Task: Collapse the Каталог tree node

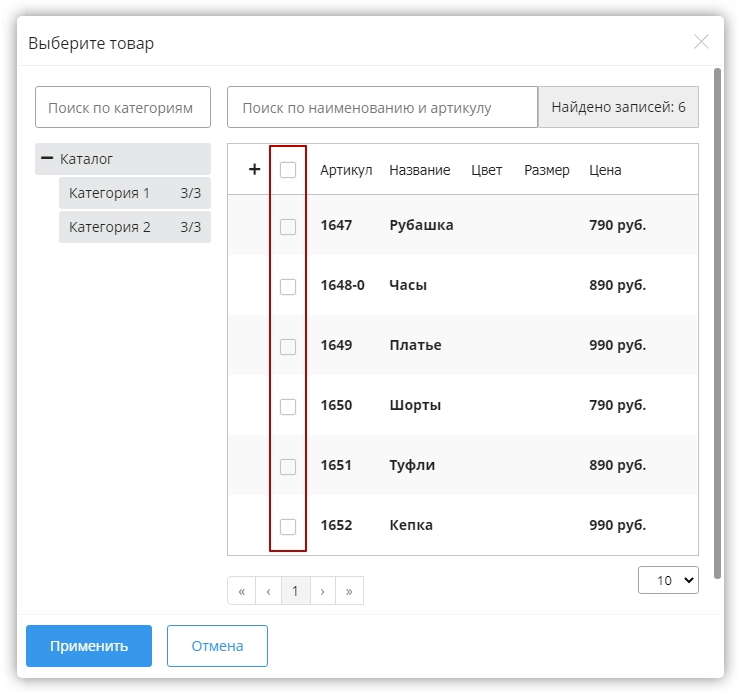Action: (46, 159)
